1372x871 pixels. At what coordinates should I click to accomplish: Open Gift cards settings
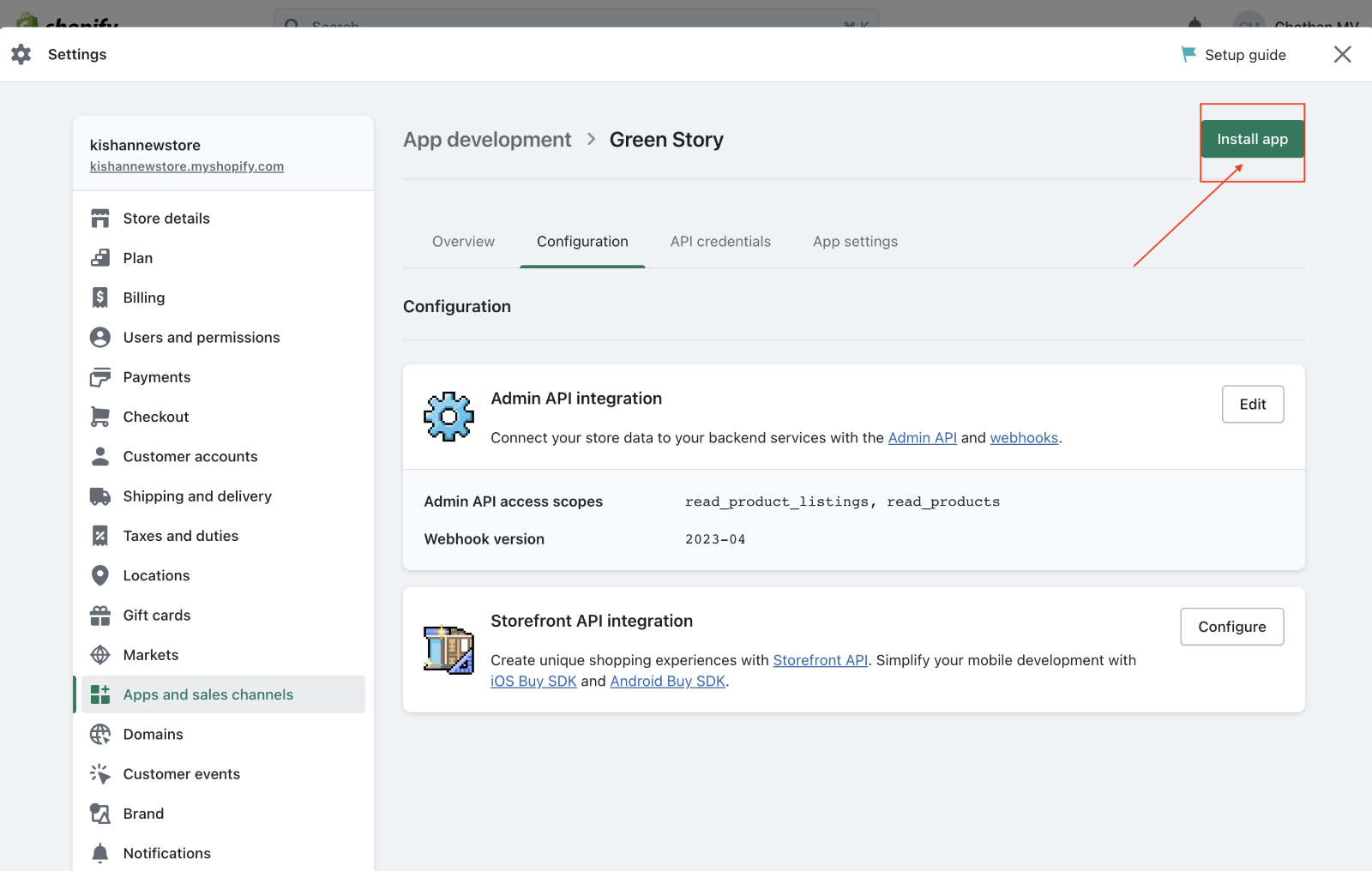[223, 616]
